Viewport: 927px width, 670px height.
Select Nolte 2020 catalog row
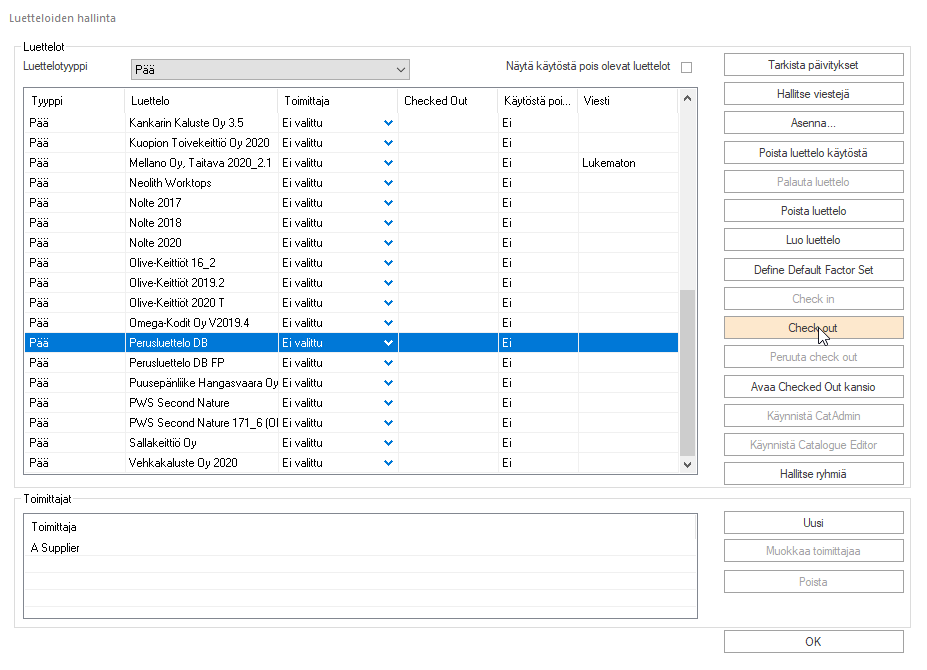pyautogui.click(x=351, y=243)
